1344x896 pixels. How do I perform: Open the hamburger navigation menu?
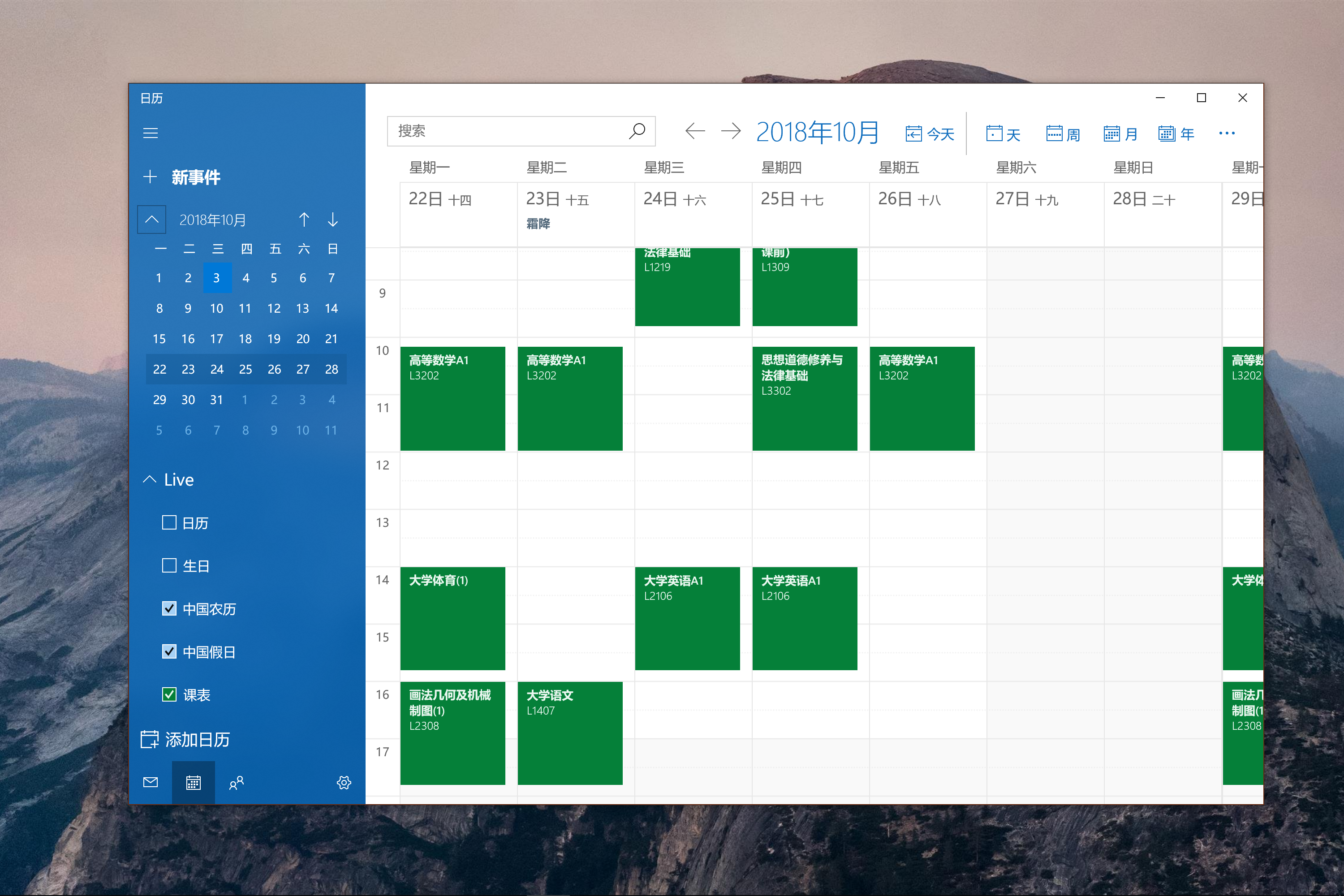click(x=150, y=133)
